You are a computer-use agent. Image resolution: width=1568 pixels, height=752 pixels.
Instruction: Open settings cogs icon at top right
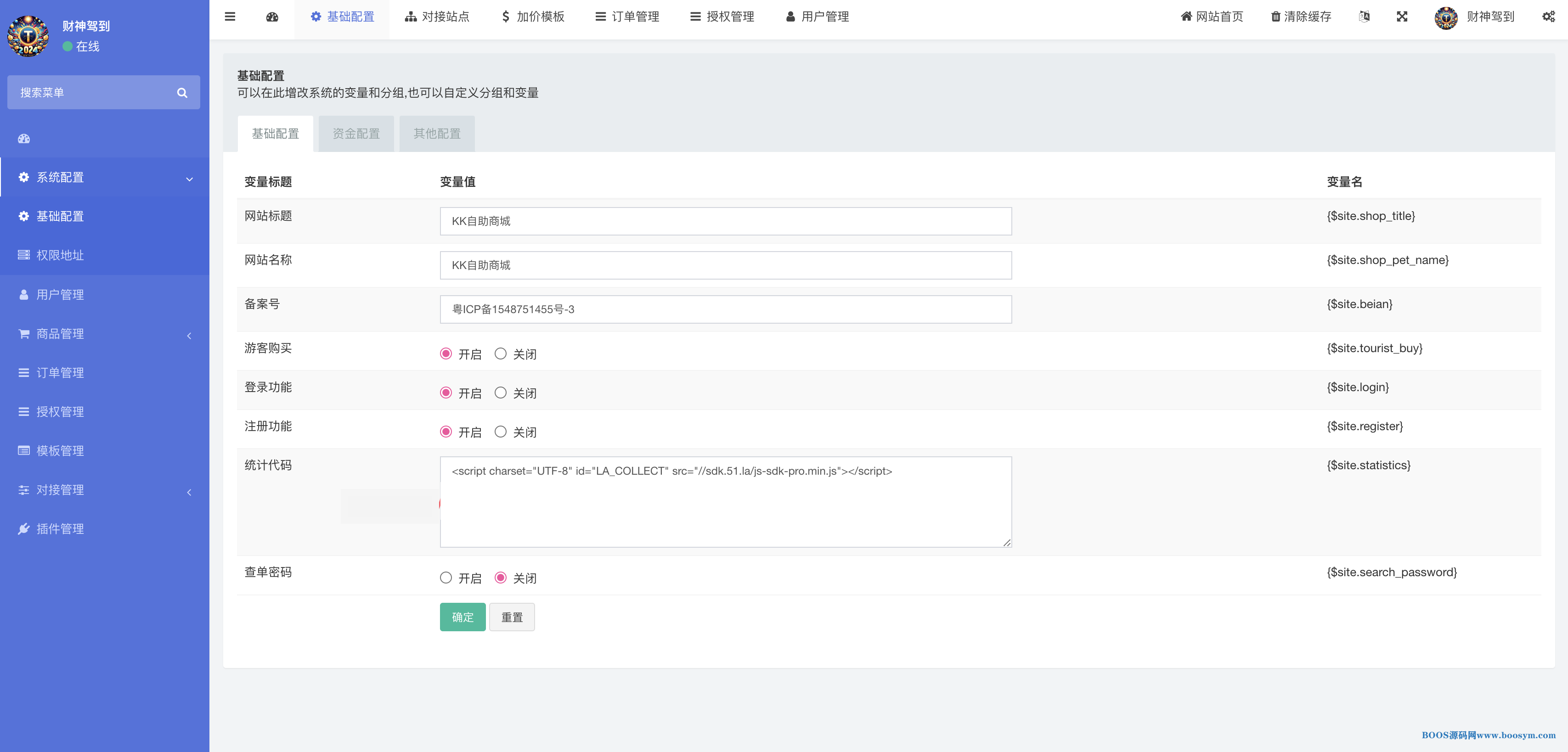pyautogui.click(x=1549, y=17)
